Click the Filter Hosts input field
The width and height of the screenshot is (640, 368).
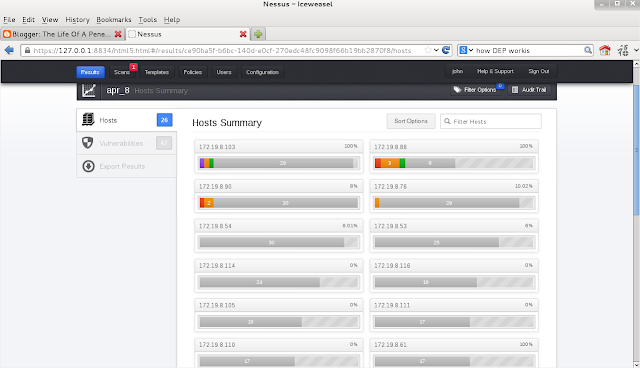[491, 121]
